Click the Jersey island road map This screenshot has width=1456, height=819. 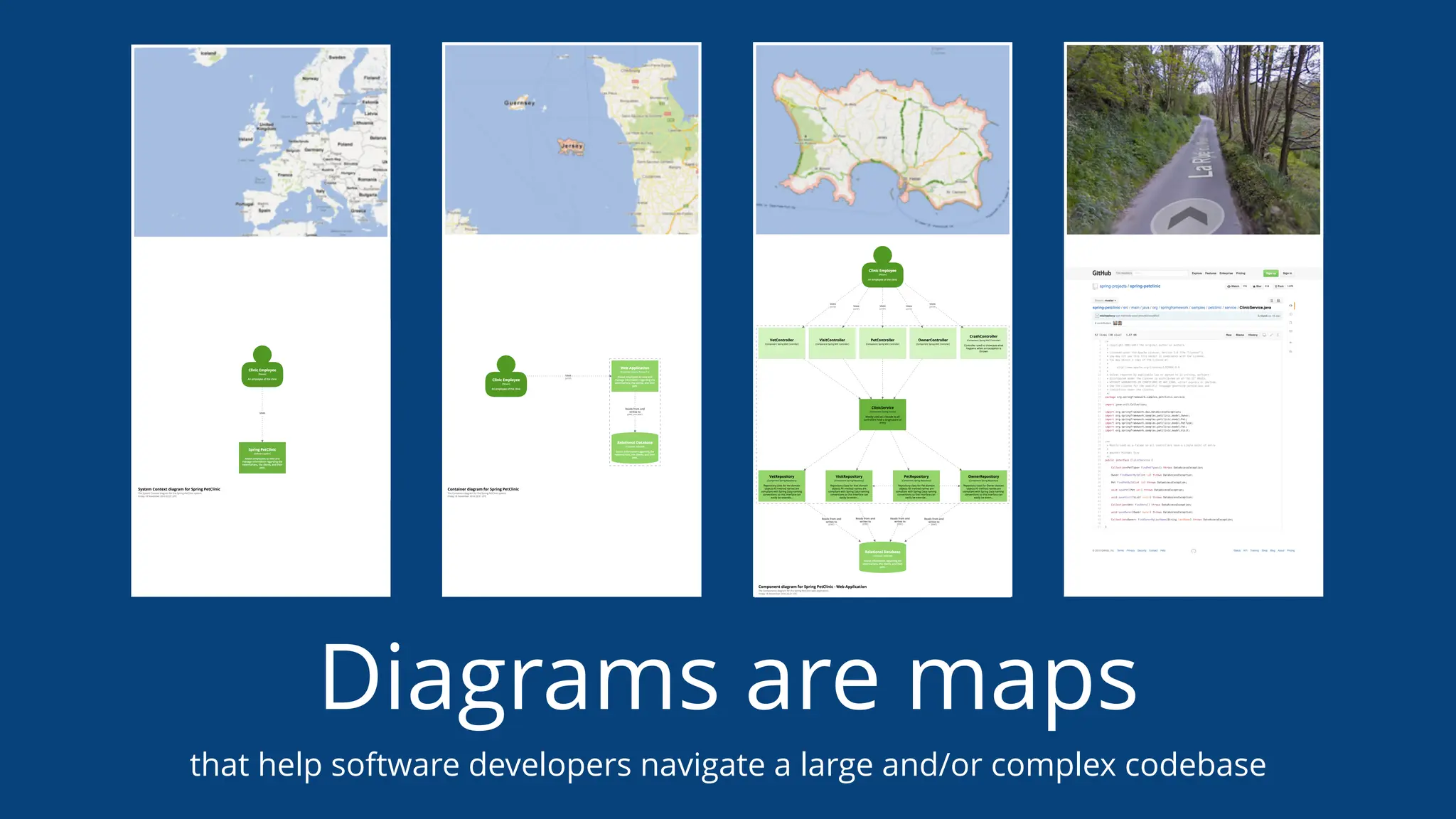[882, 139]
